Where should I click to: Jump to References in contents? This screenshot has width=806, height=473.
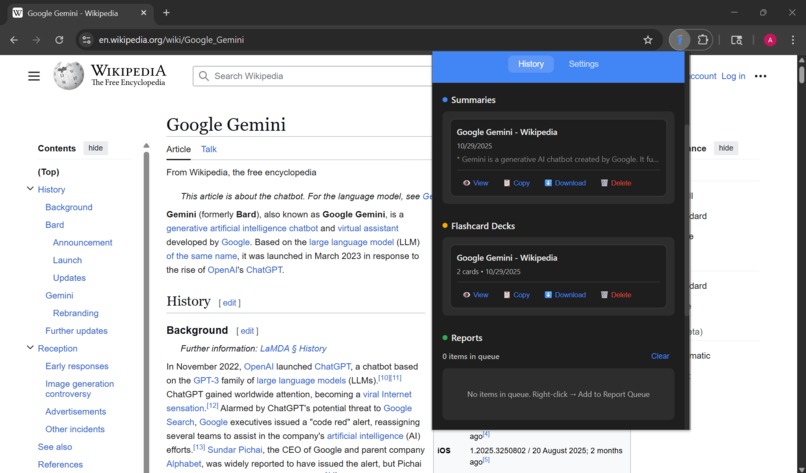click(x=60, y=464)
